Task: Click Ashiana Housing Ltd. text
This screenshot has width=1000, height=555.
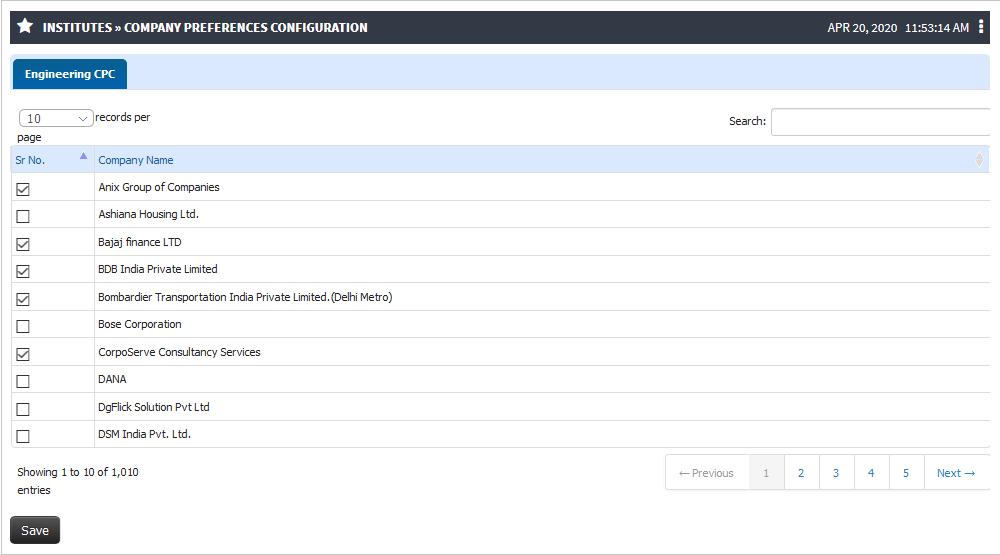Action: (149, 214)
